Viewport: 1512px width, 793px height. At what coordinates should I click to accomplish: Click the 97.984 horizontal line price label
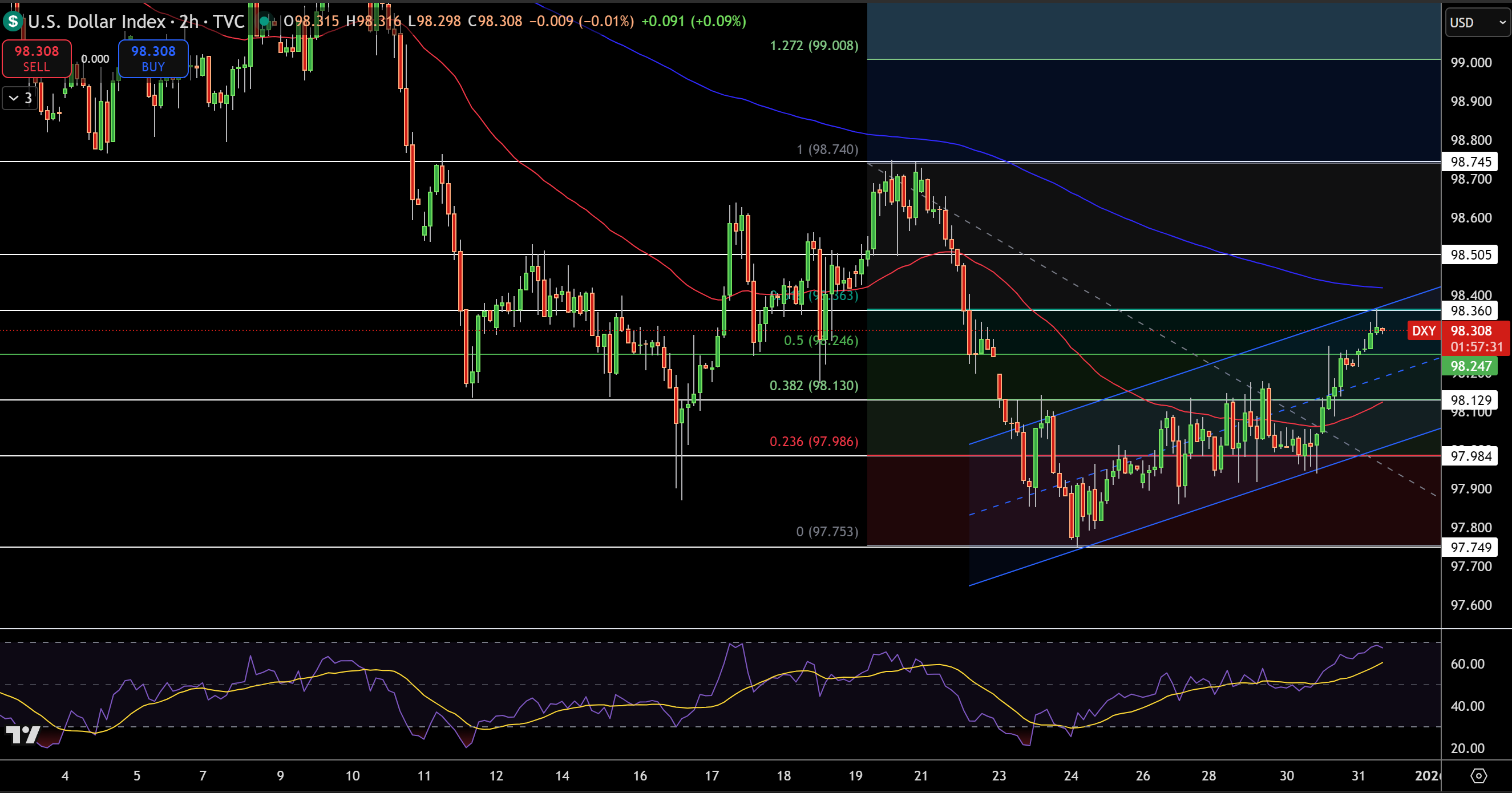click(x=1470, y=455)
